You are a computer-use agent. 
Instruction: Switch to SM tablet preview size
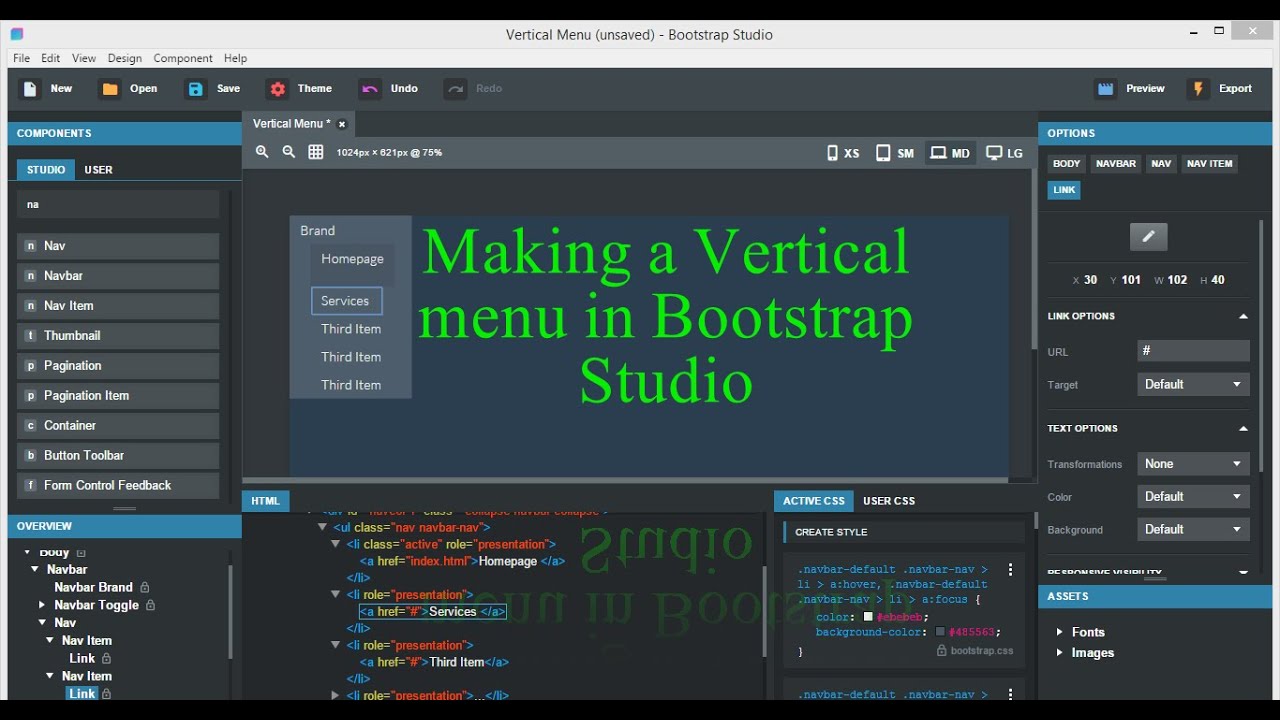(895, 153)
